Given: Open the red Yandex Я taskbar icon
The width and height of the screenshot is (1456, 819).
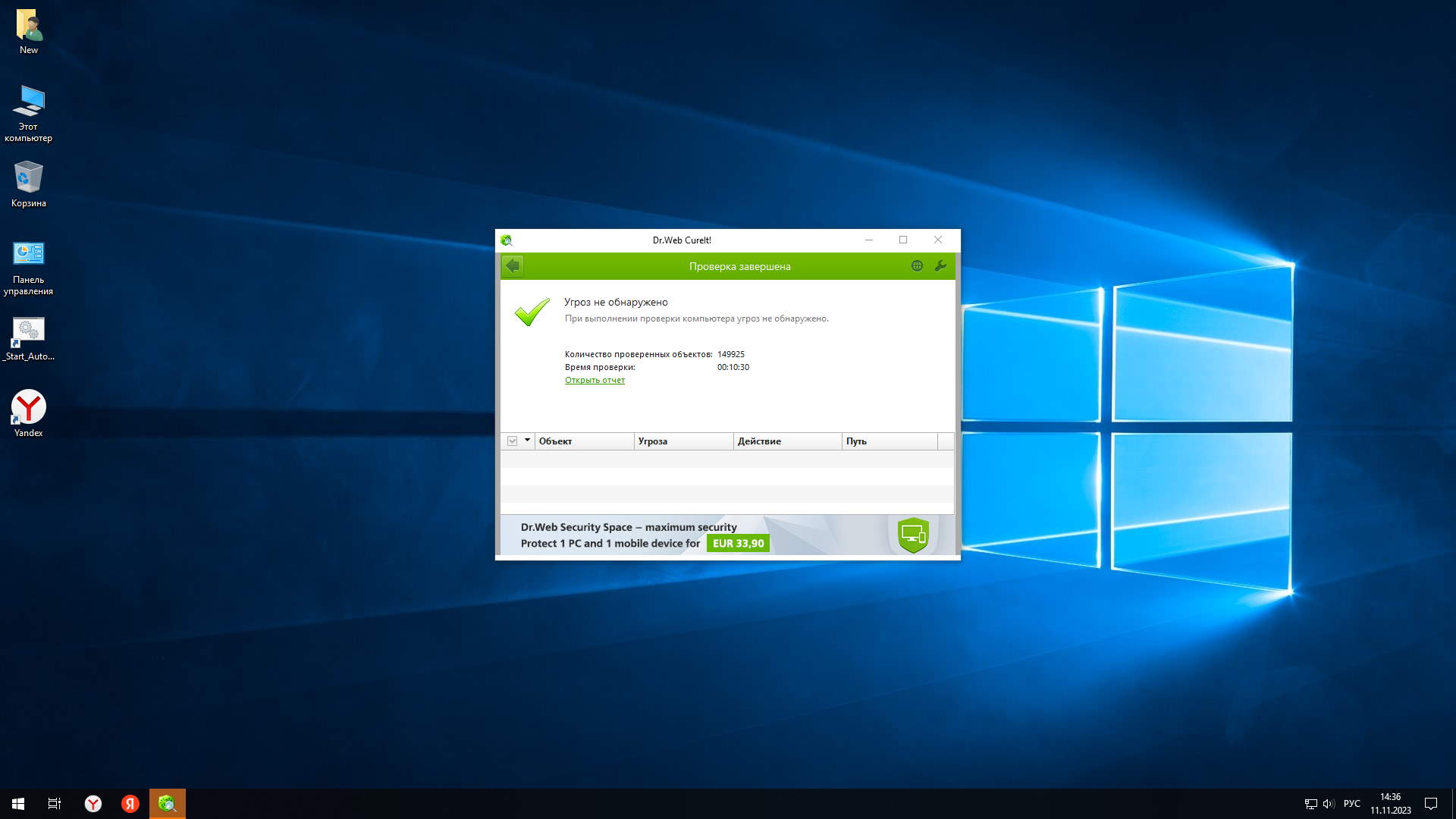Looking at the screenshot, I should pyautogui.click(x=130, y=804).
